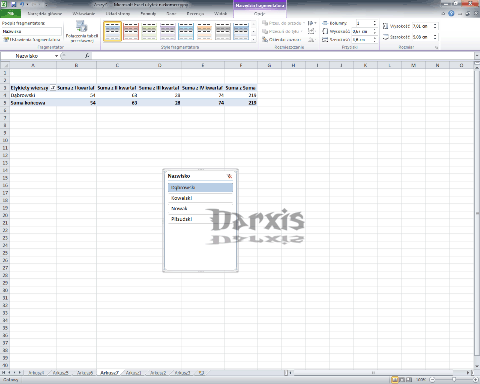The image size is (480, 384).
Task: Select the first blue slicer style (highlighted)
Action: tap(112, 31)
